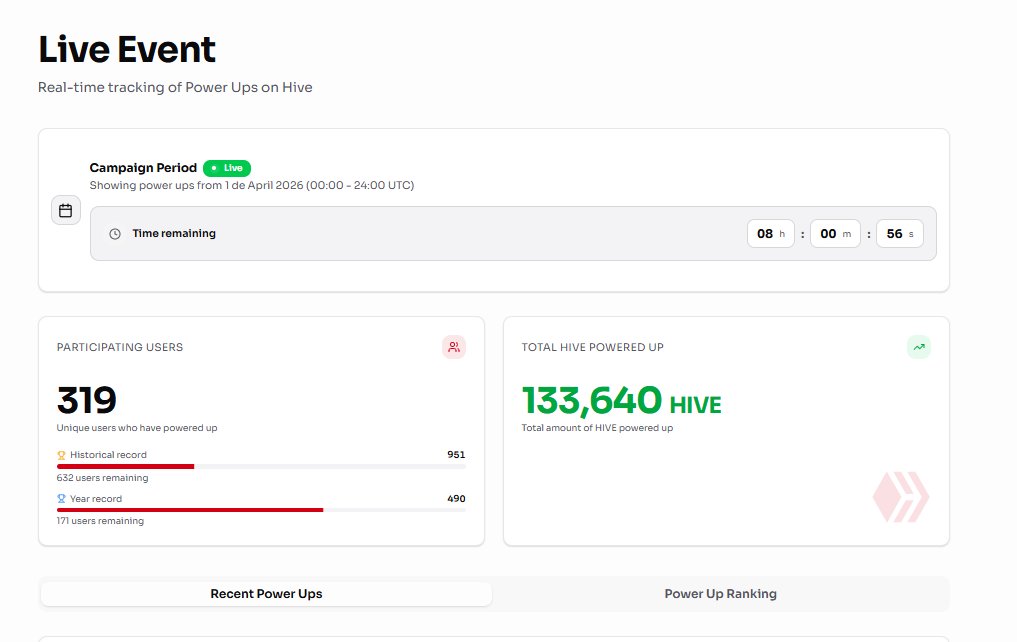
Task: Click the clock icon next to Time remaining
Action: pos(115,234)
